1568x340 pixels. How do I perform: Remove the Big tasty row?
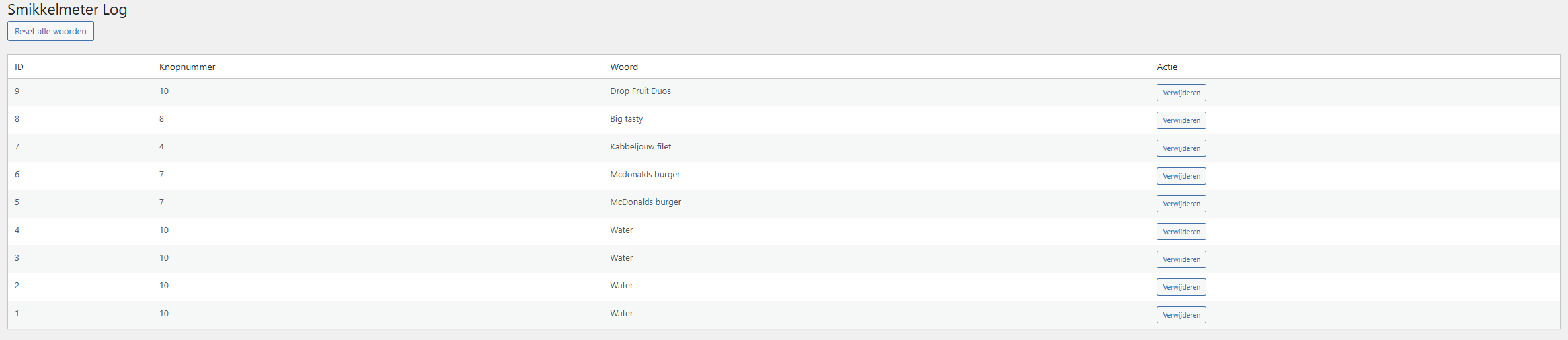(x=1181, y=120)
